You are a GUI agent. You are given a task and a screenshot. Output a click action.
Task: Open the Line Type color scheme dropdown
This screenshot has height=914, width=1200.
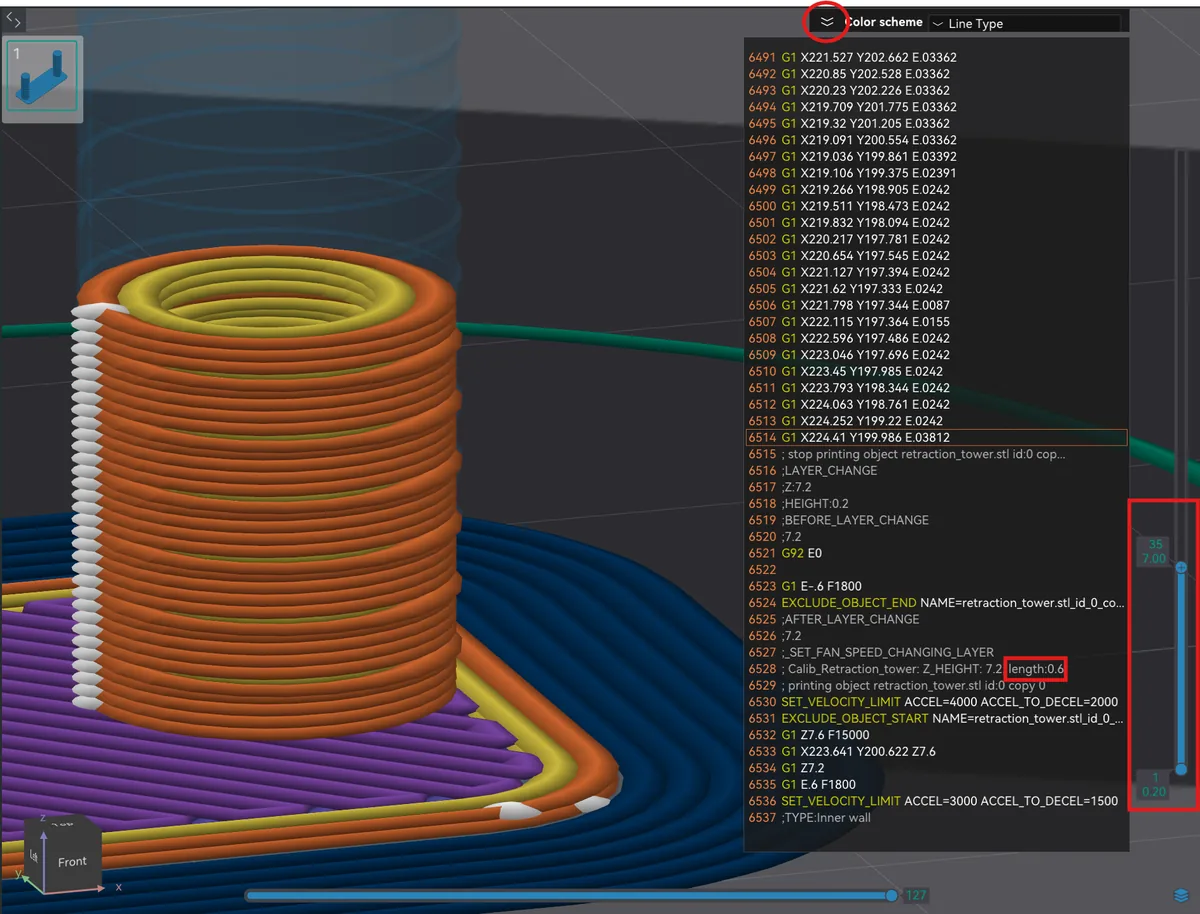tap(1024, 23)
